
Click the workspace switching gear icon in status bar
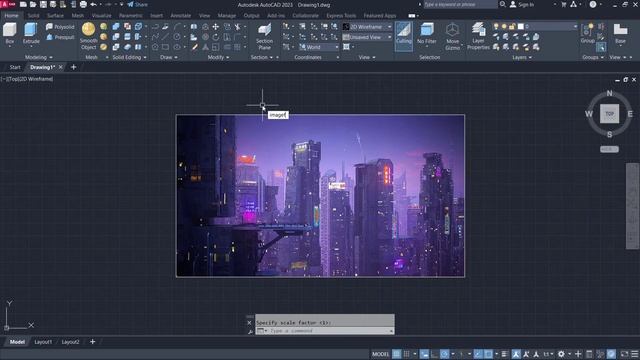(x=561, y=354)
